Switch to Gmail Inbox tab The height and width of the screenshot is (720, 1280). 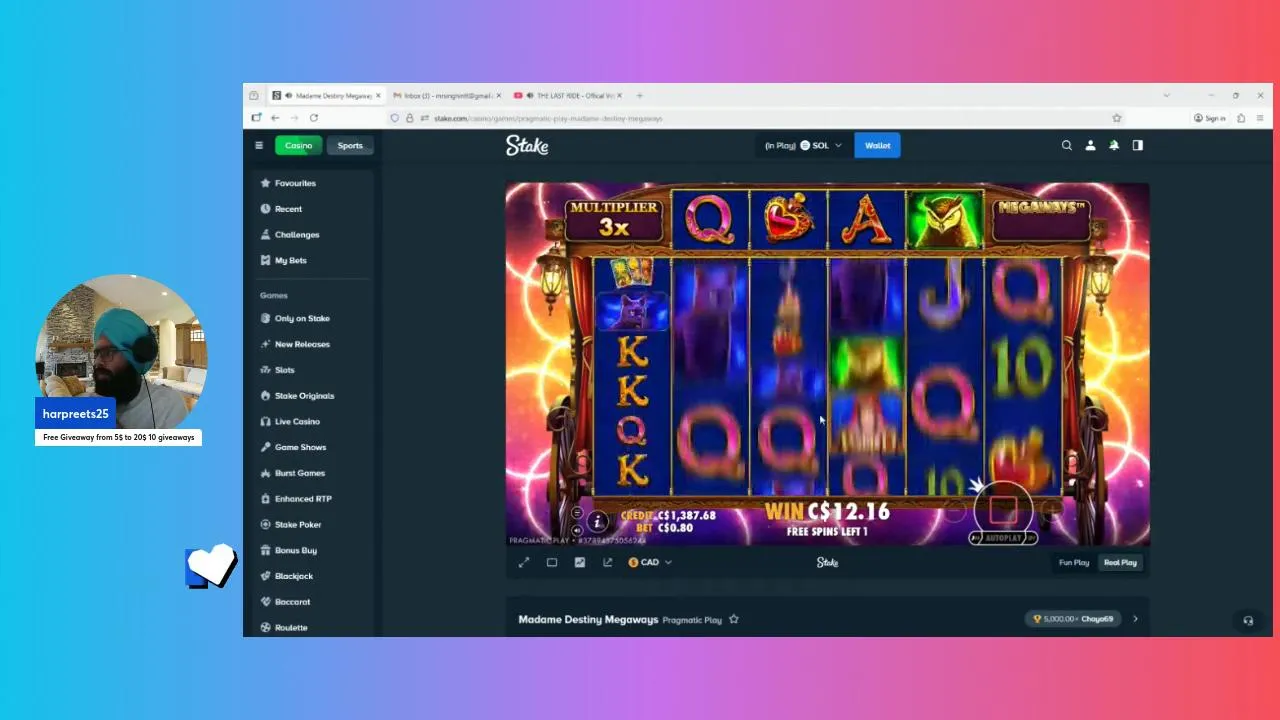pos(445,95)
